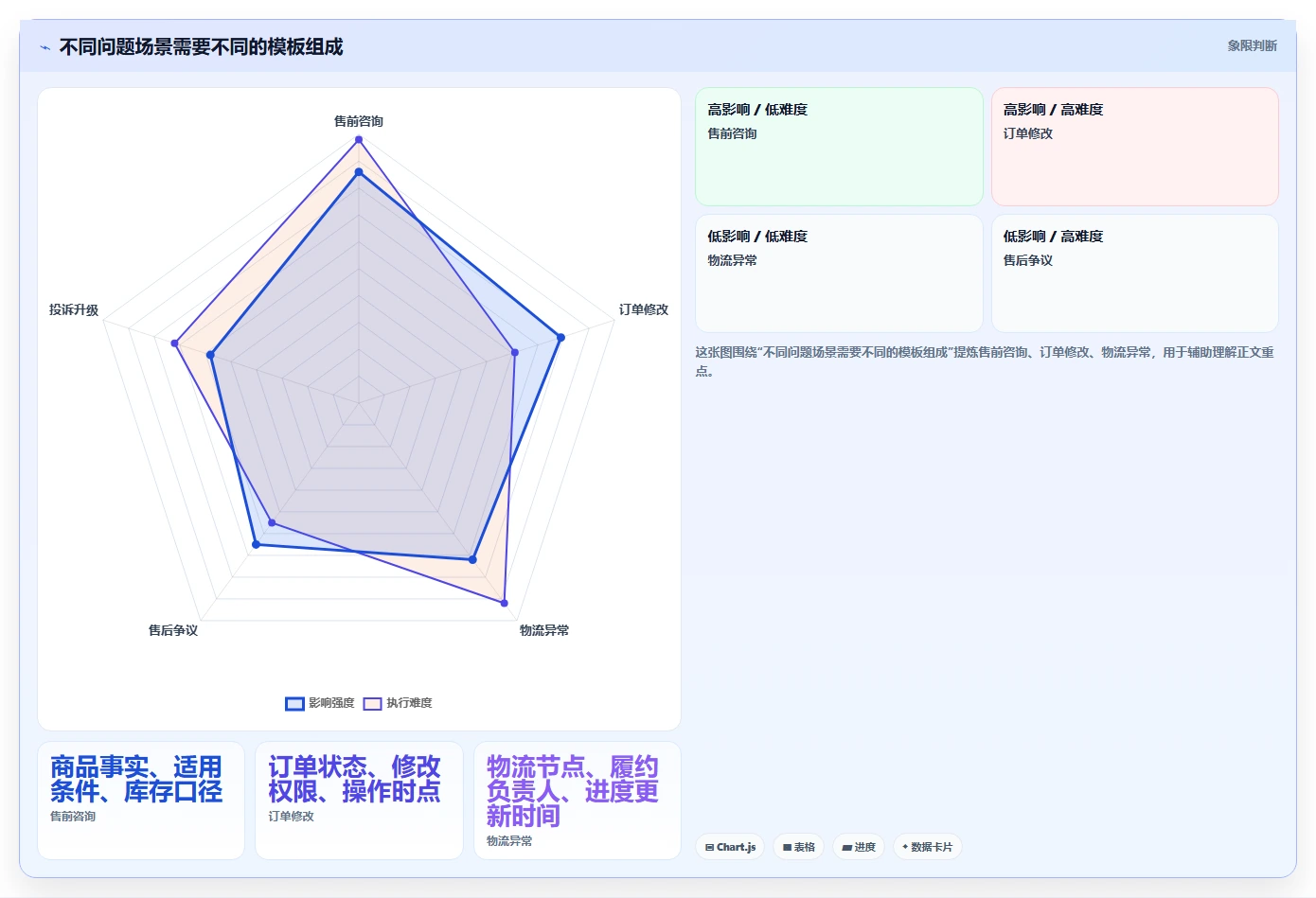Click the 物流节点、履约负责人、进度更新时间 card
The width and height of the screenshot is (1316, 898).
tap(578, 801)
